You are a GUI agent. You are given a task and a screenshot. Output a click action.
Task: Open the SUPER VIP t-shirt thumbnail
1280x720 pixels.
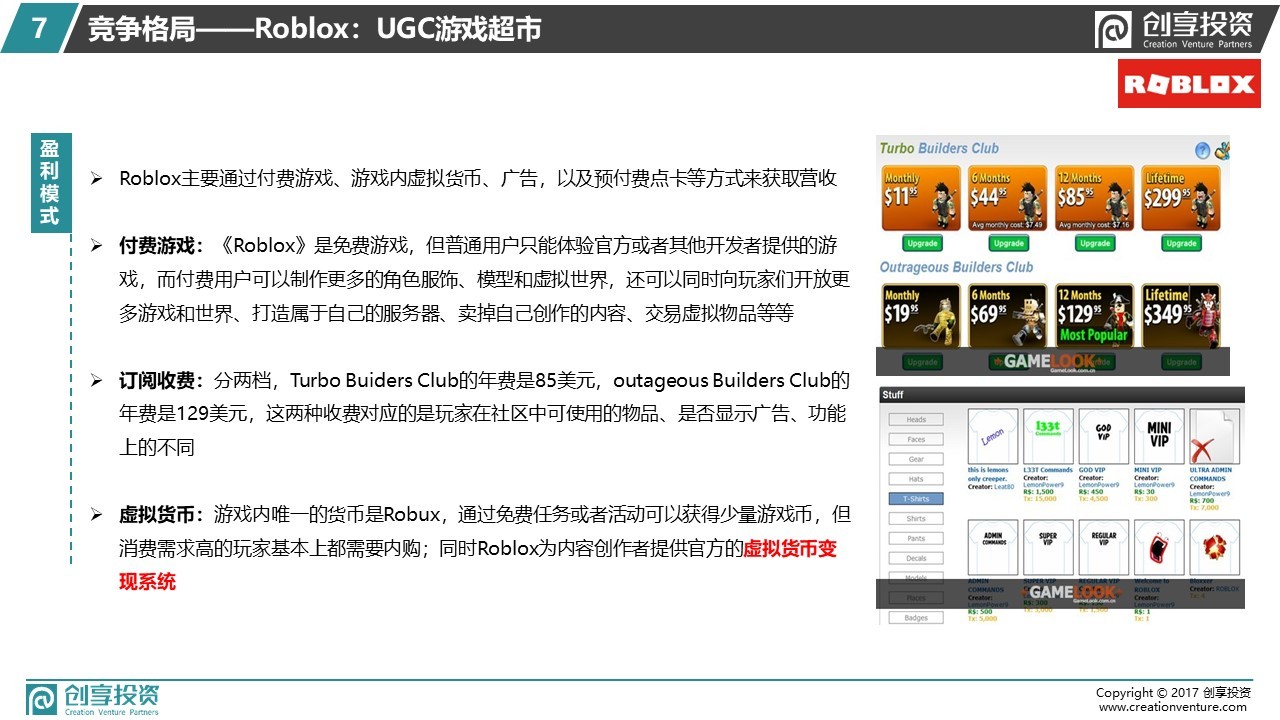(1048, 547)
